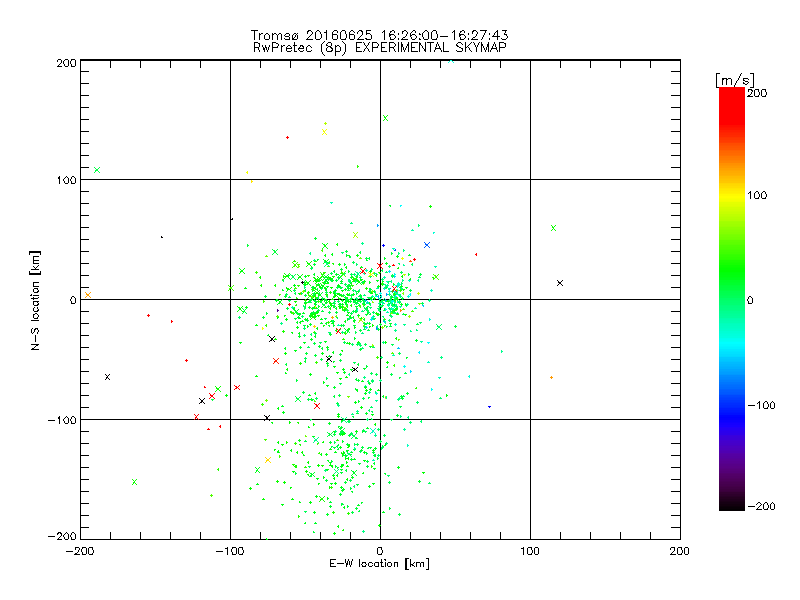Click the orange X marker at far west edge
800x600 pixels.
88,295
